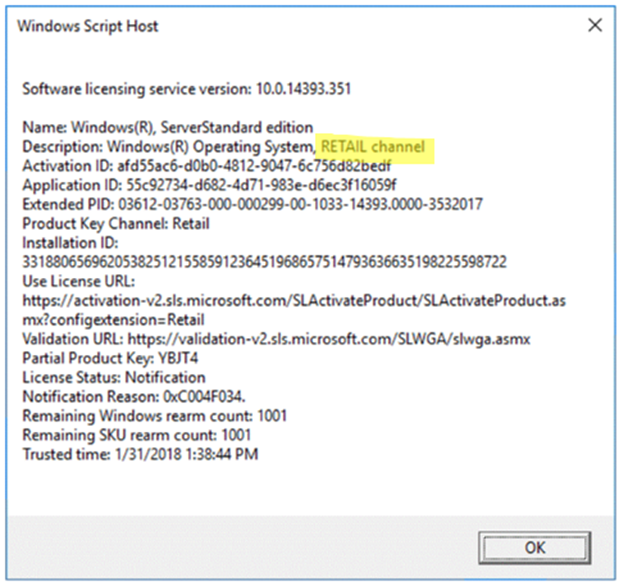Close the Windows Script Host dialog
The height and width of the screenshot is (586, 619).
(595, 25)
